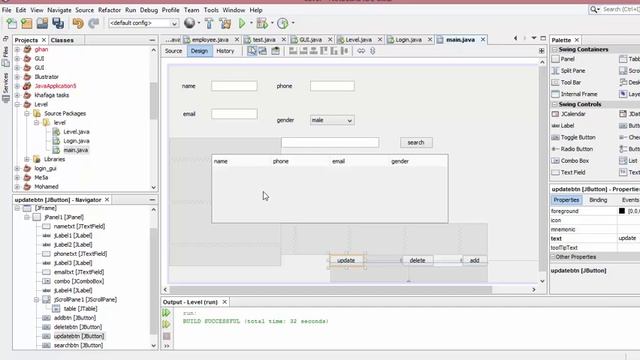
Task: Click the rerun green arrow in Output
Action: click(x=166, y=313)
